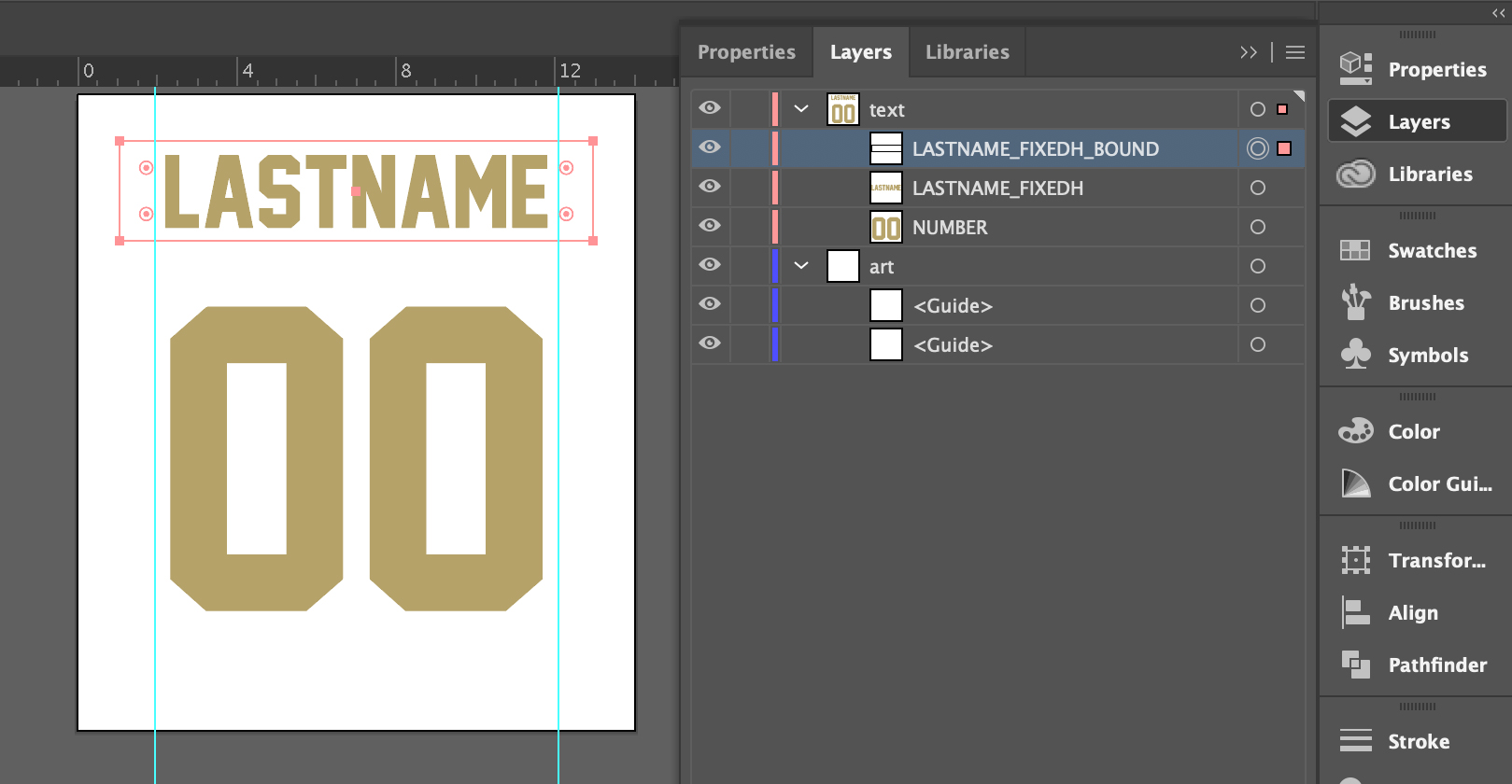Switch to the Libraries tab
1512x784 pixels.
(967, 52)
